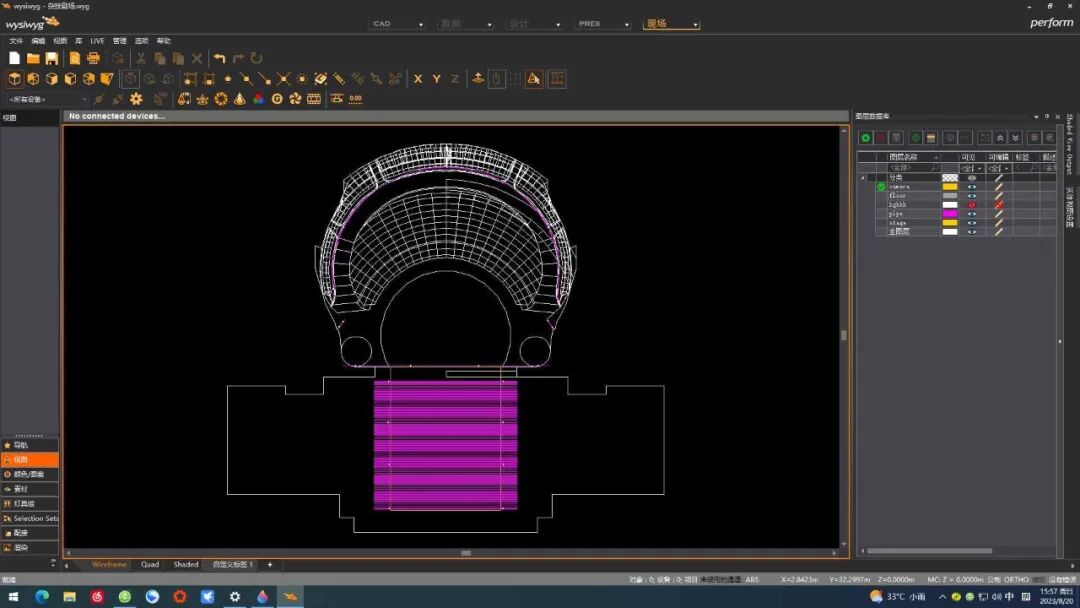Toggle visibility eye of the magenta layer
The height and width of the screenshot is (608, 1080).
pos(971,214)
